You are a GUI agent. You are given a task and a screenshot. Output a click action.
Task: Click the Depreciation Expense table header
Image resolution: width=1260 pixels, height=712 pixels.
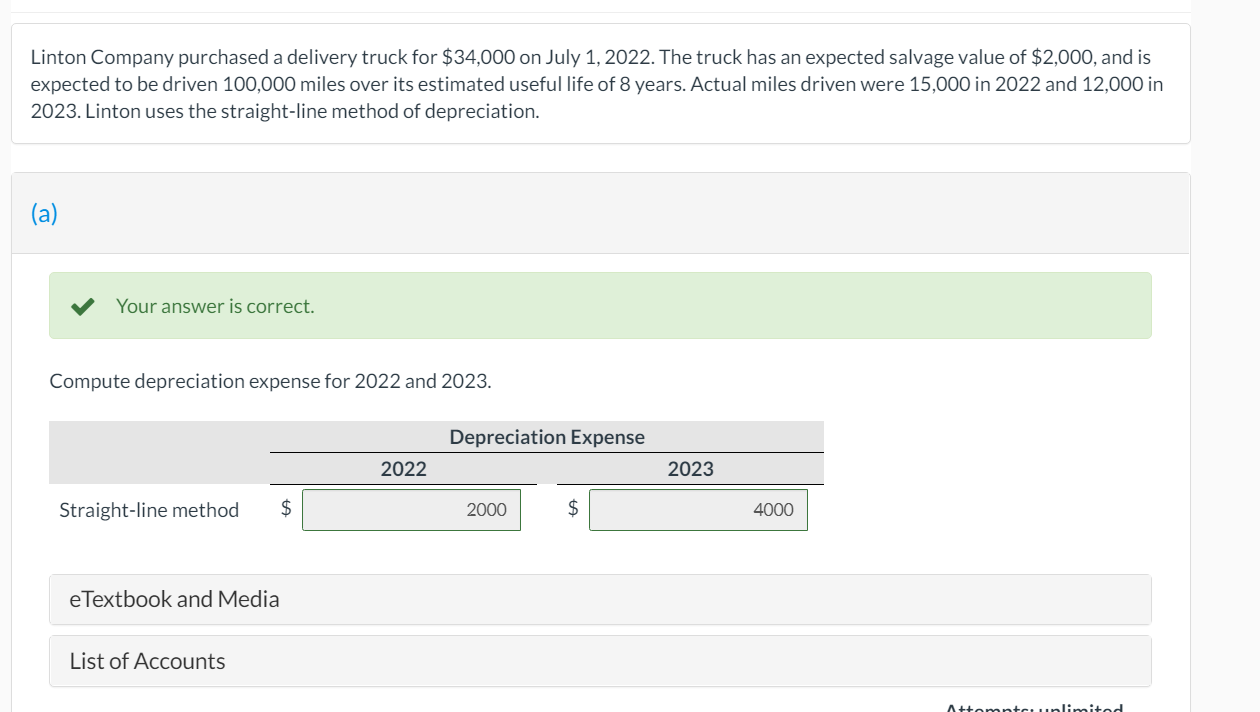click(x=547, y=436)
